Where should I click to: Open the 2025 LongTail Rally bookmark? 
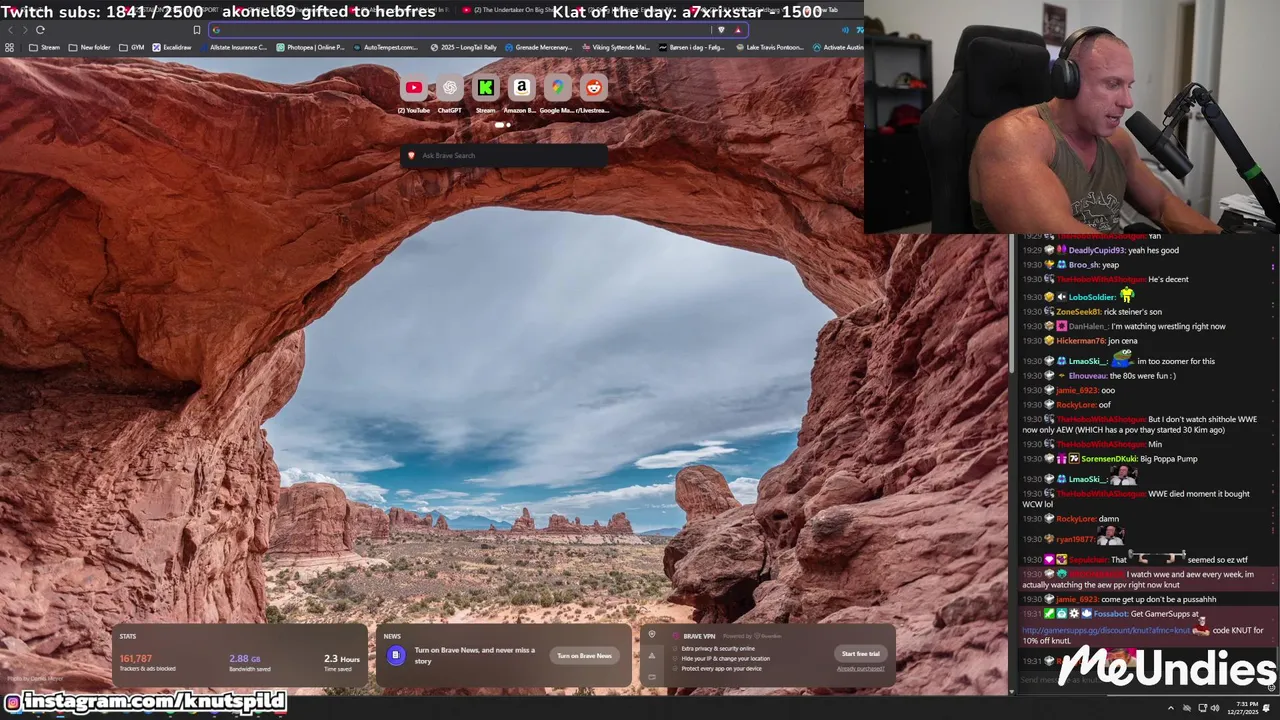463,47
